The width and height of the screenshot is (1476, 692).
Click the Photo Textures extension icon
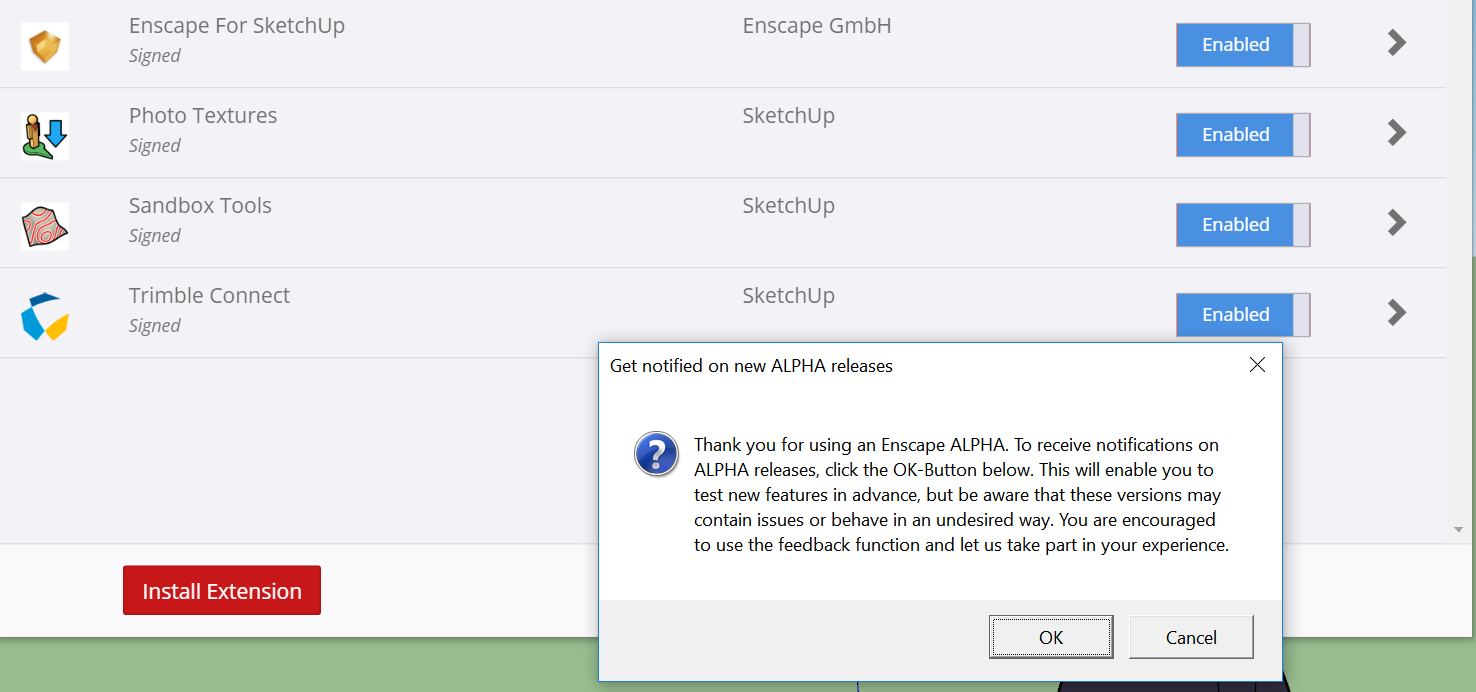pos(45,136)
